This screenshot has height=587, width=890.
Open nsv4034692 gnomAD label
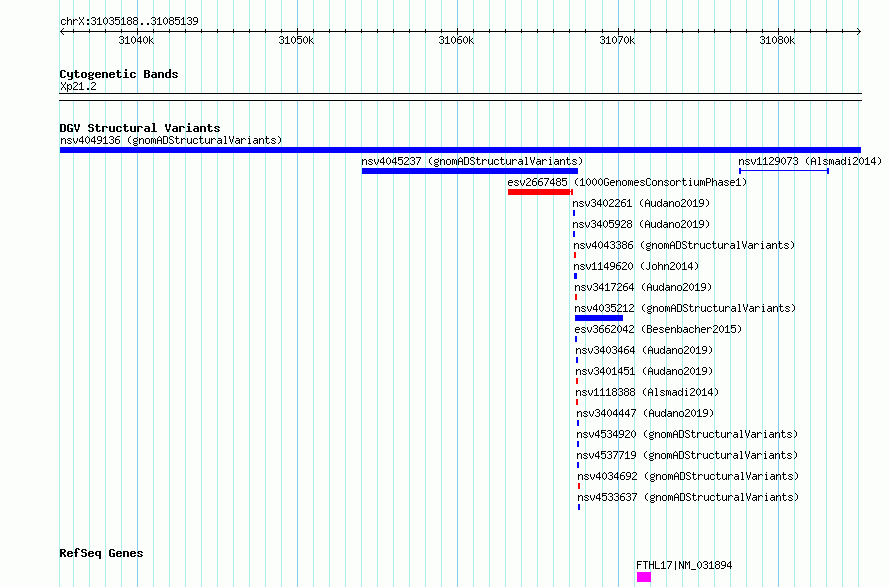point(689,476)
